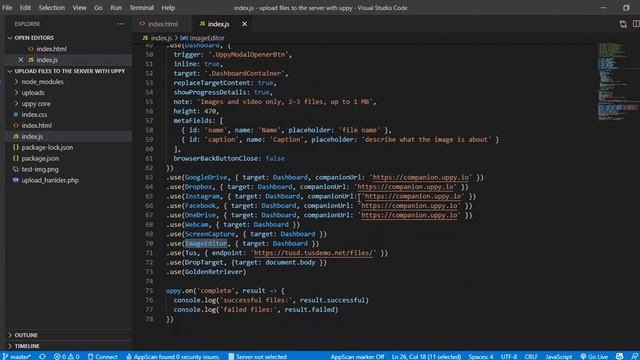Start Go Live server

pyautogui.click(x=594, y=356)
